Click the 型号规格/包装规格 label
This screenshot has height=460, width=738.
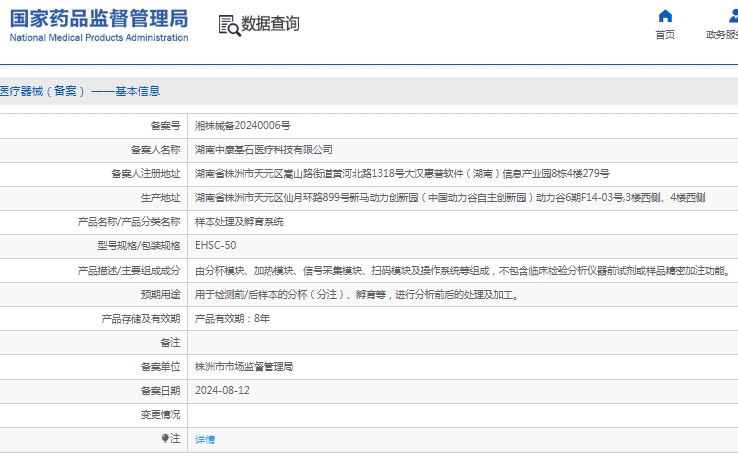[139, 246]
